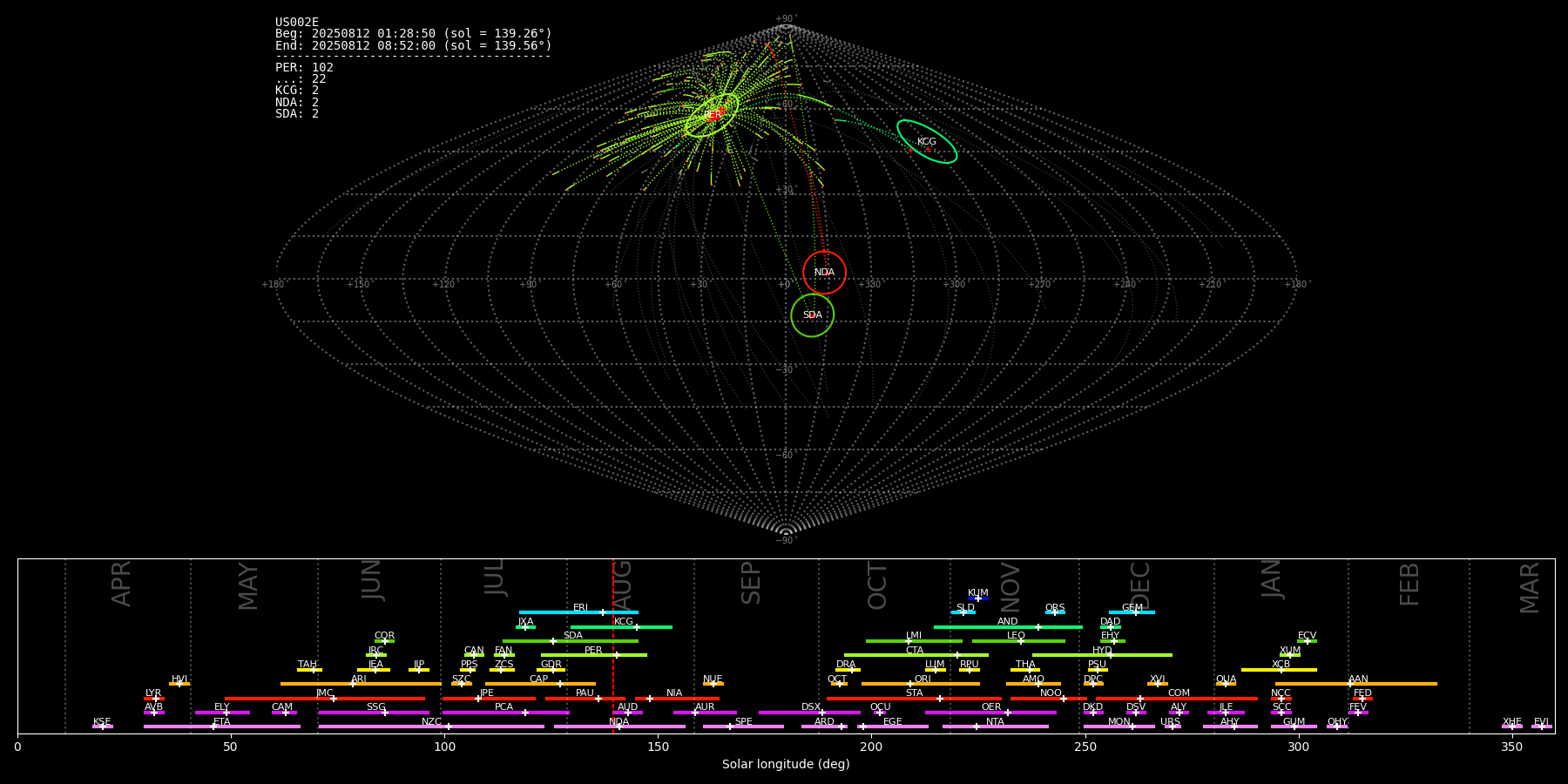
Task: Click the −90° label below the sky map
Action: click(x=786, y=540)
